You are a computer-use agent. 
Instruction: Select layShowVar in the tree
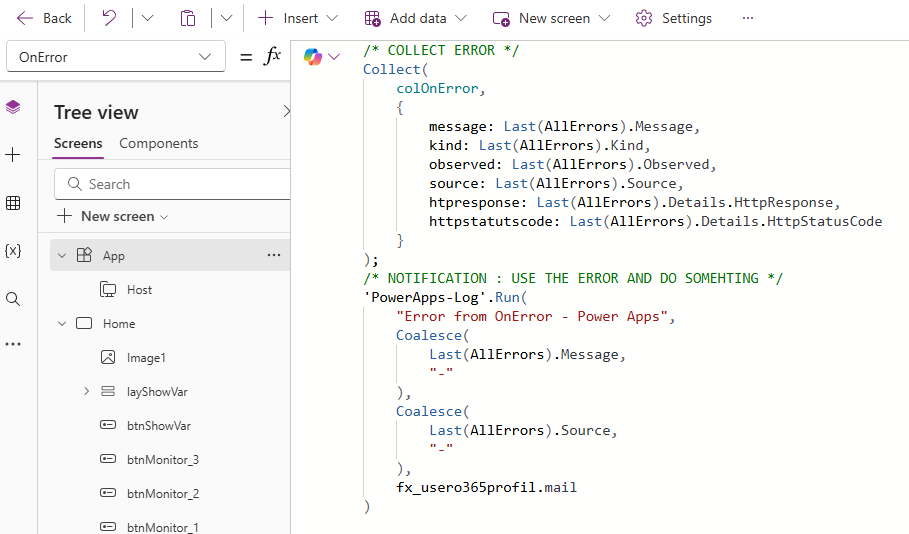[x=157, y=392]
